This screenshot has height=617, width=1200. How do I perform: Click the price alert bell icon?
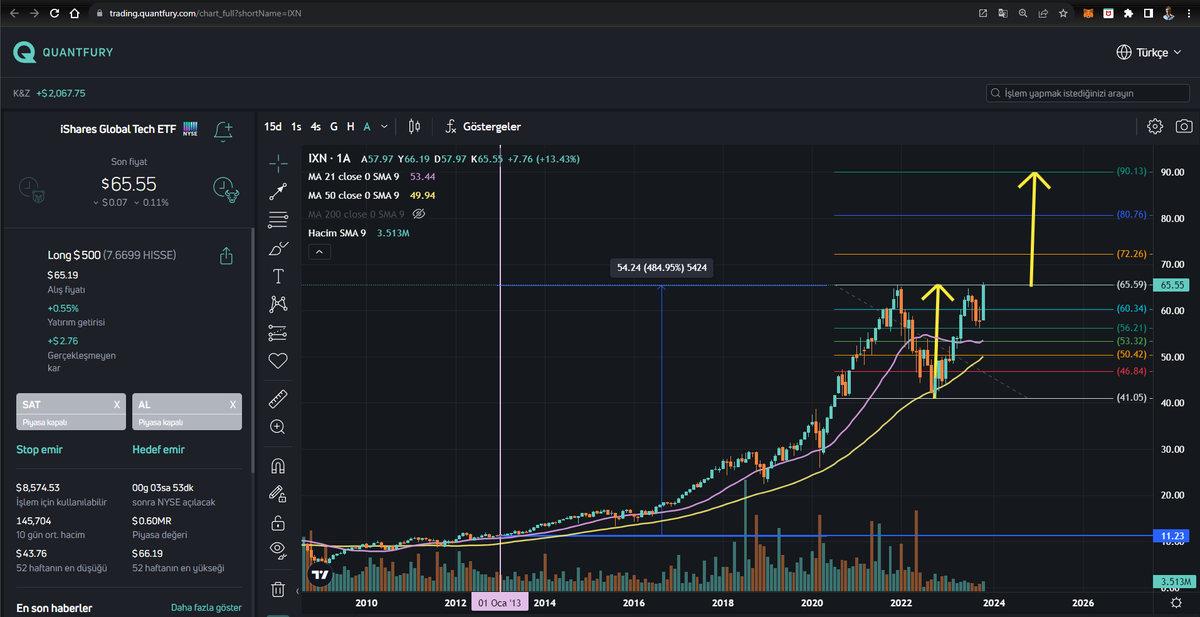(223, 130)
